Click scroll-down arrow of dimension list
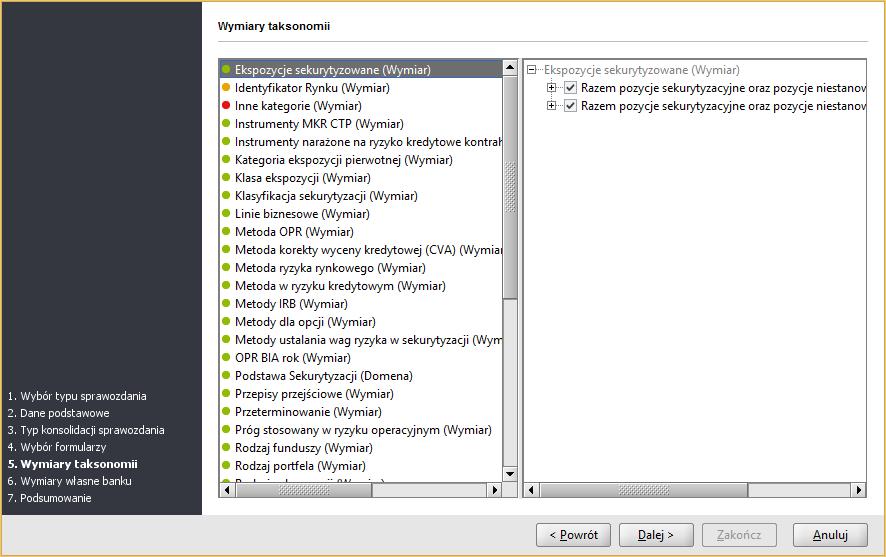886x557 pixels. click(510, 474)
